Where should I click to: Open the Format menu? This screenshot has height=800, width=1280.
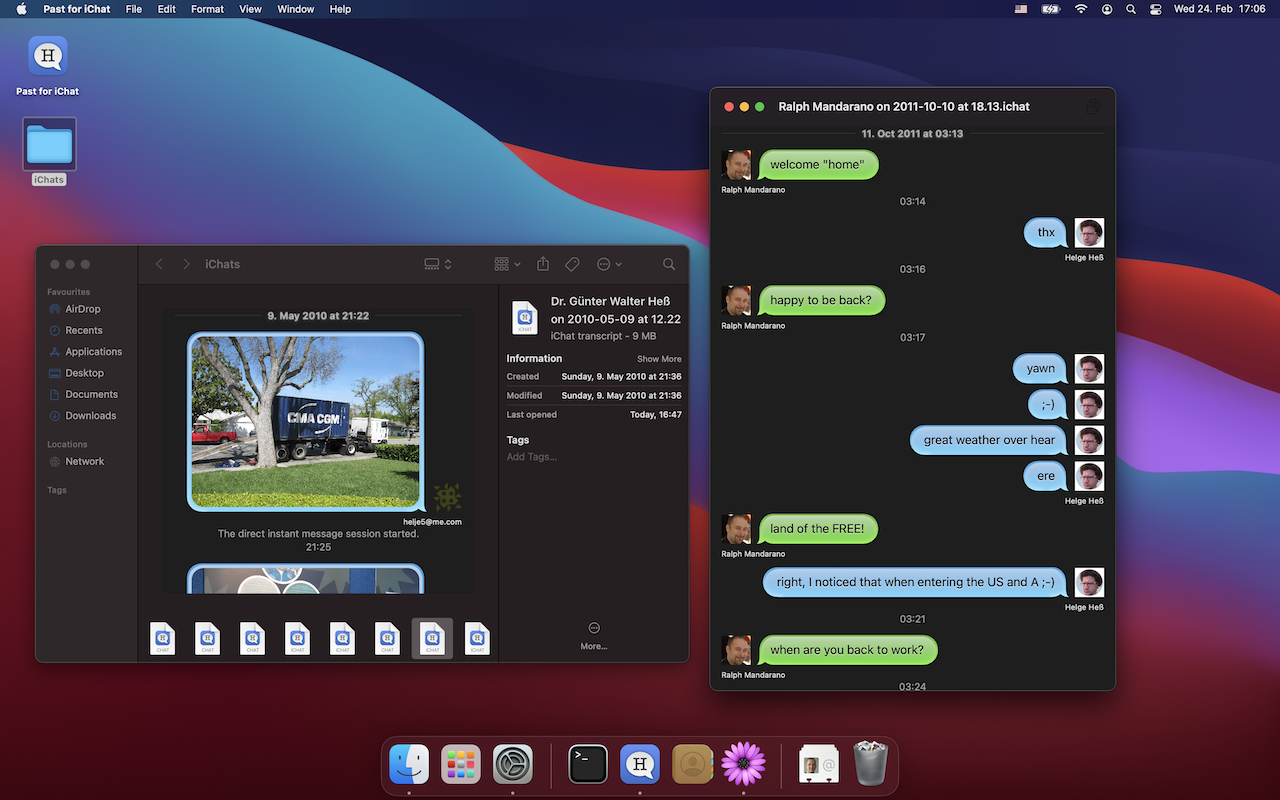[207, 9]
